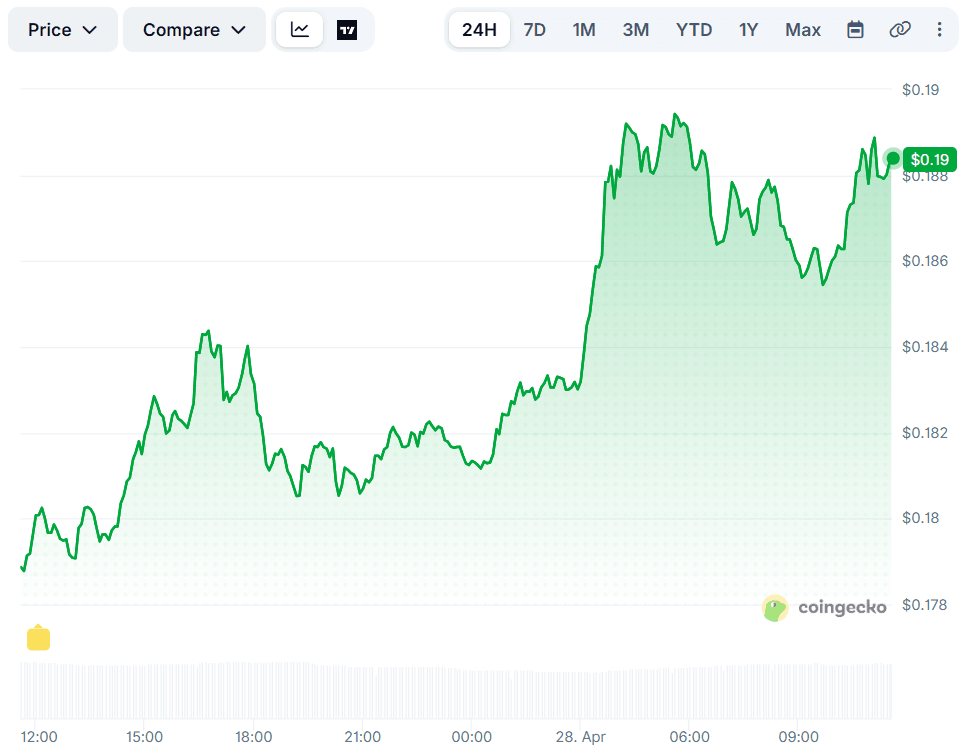Image resolution: width=961 pixels, height=755 pixels.
Task: Open the Compare dropdown
Action: coord(194,30)
